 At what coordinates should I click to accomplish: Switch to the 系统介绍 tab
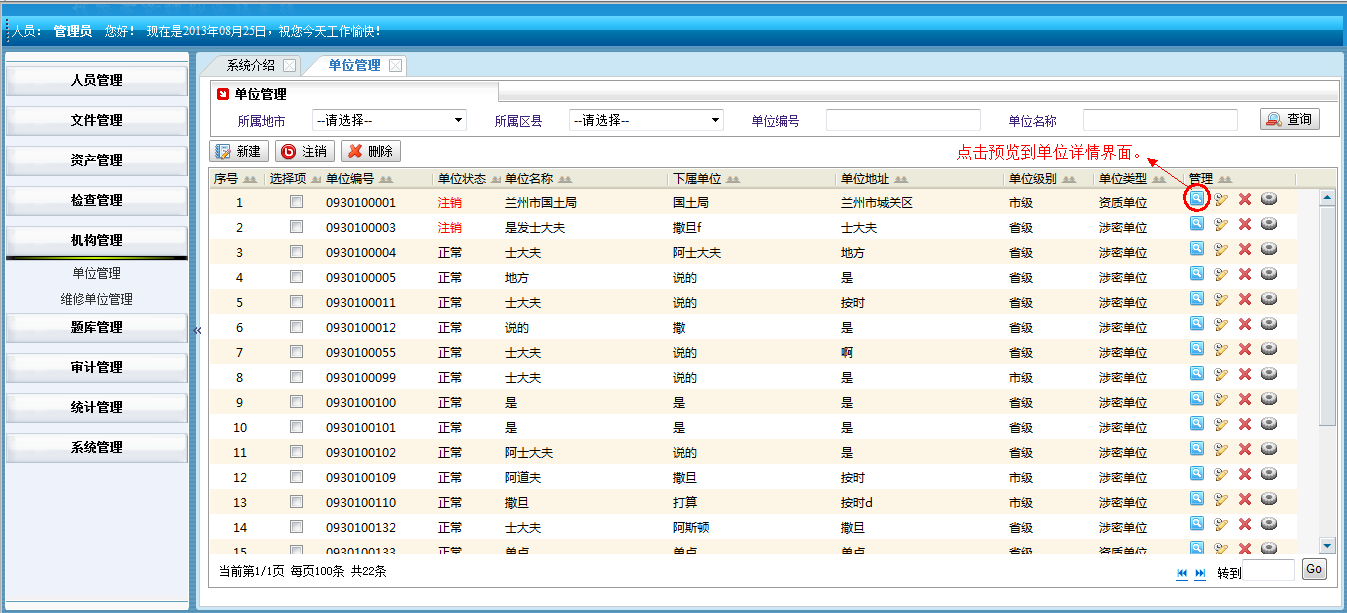250,65
